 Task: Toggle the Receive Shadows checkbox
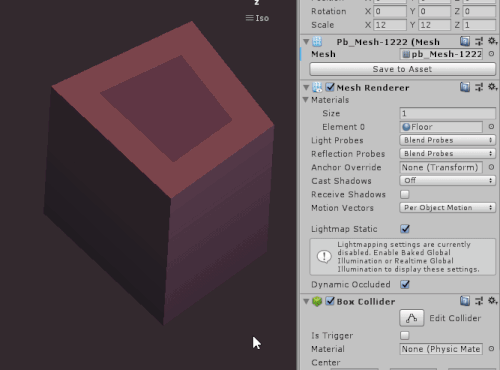click(405, 194)
